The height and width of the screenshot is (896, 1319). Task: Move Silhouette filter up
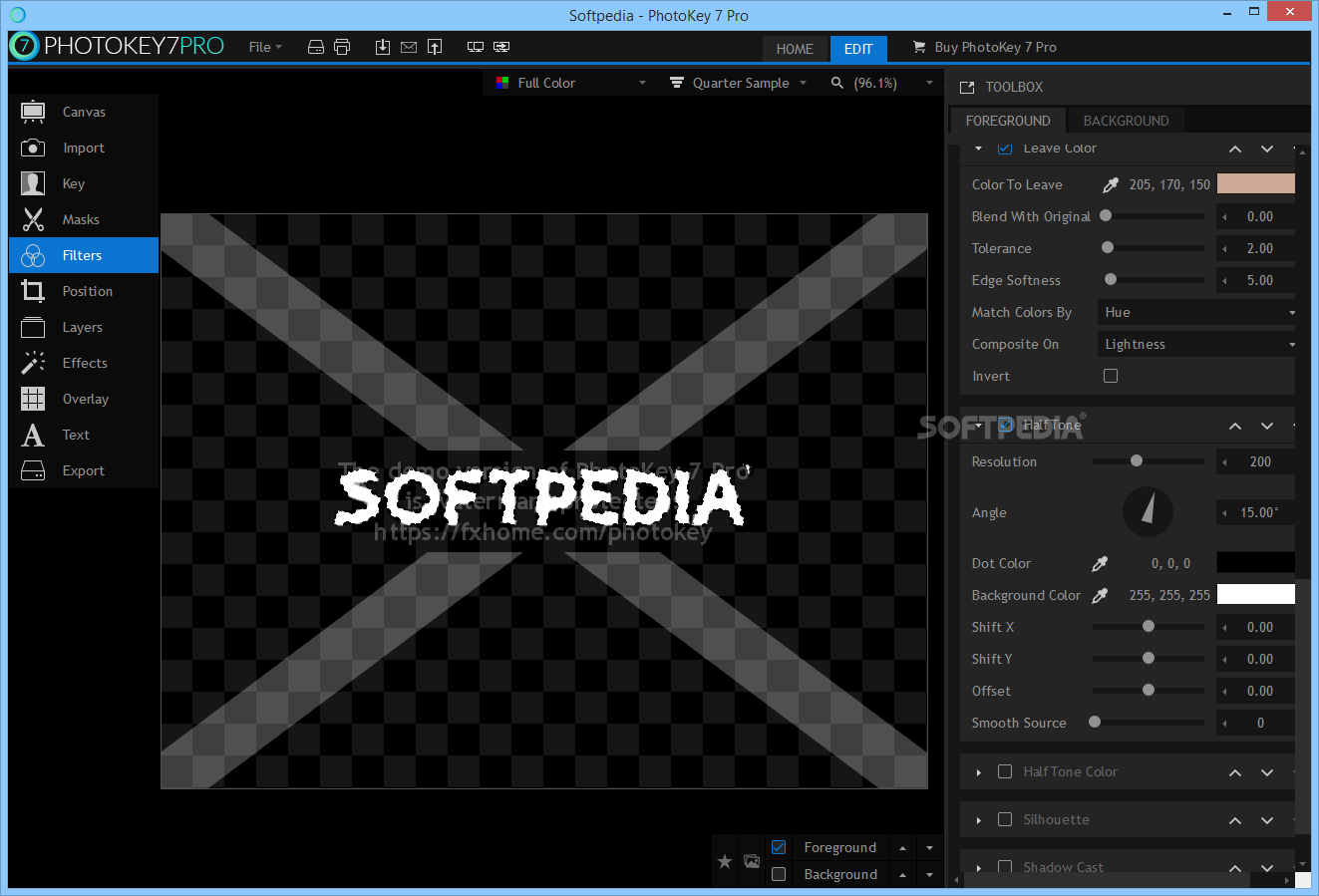(1235, 820)
